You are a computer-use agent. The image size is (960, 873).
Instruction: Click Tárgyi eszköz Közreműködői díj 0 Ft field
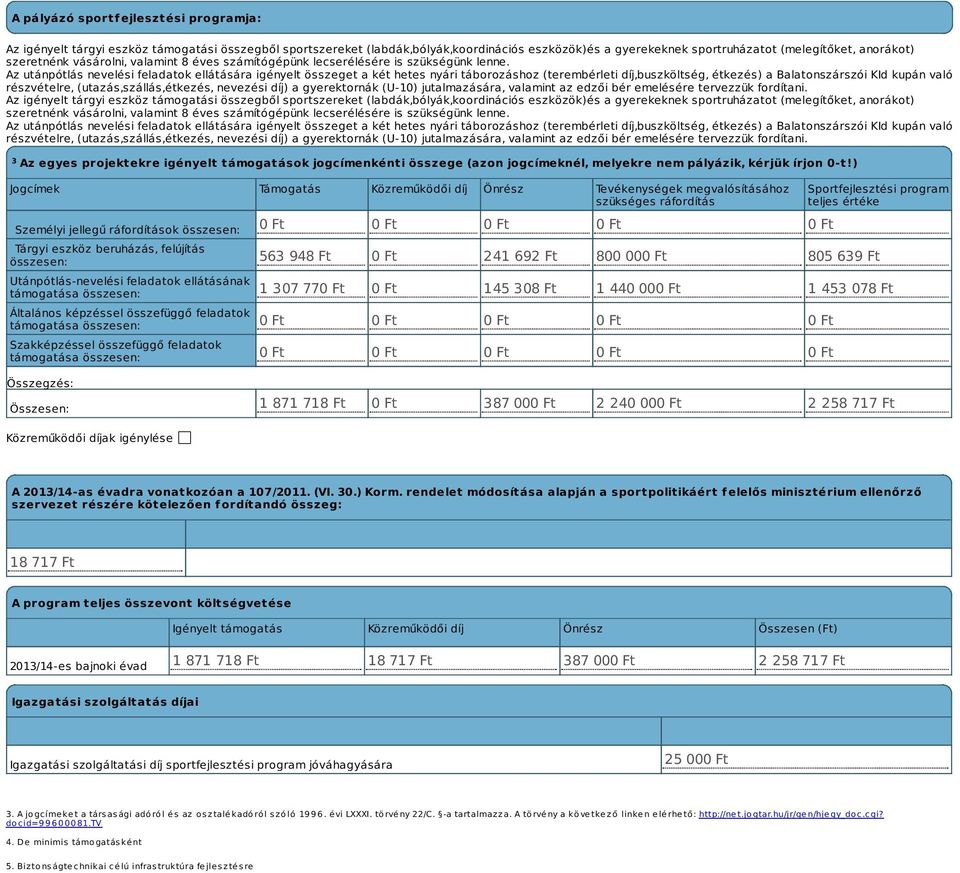(x=423, y=256)
